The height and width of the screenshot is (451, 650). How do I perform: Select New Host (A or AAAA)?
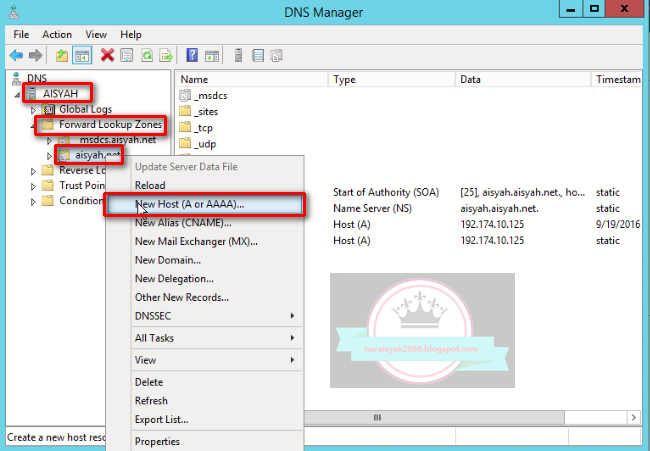point(204,204)
